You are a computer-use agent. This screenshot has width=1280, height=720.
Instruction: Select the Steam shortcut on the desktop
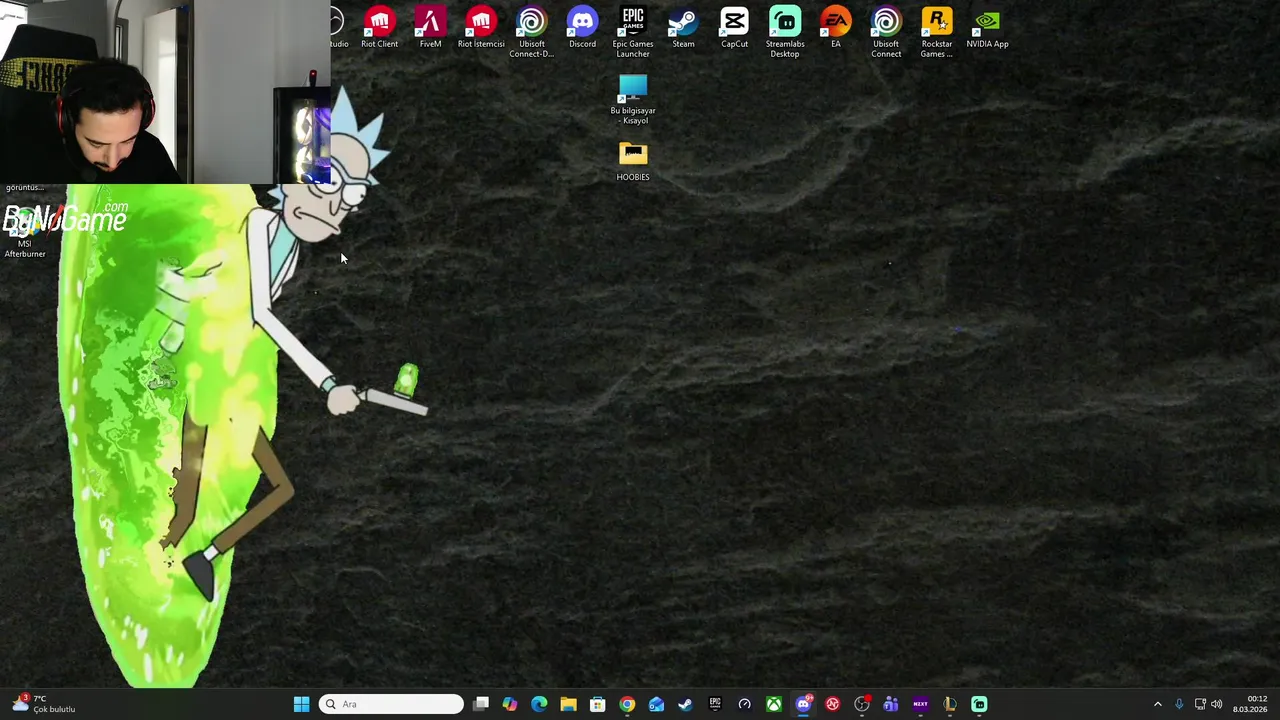683,28
